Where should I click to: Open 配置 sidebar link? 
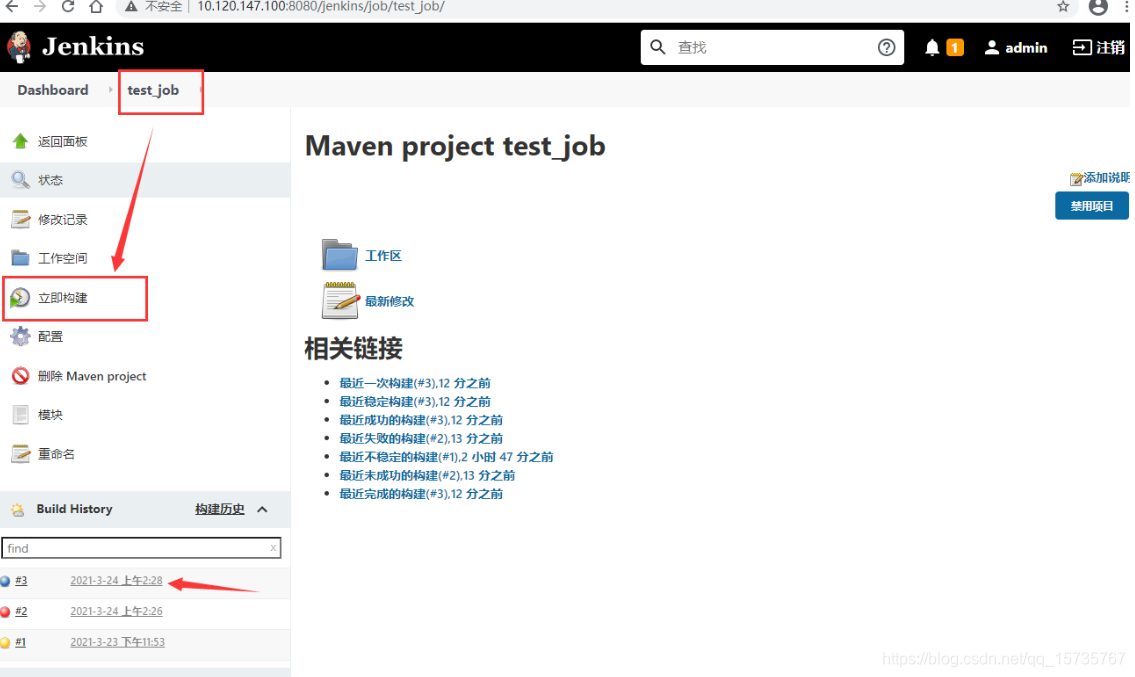pyautogui.click(x=50, y=337)
